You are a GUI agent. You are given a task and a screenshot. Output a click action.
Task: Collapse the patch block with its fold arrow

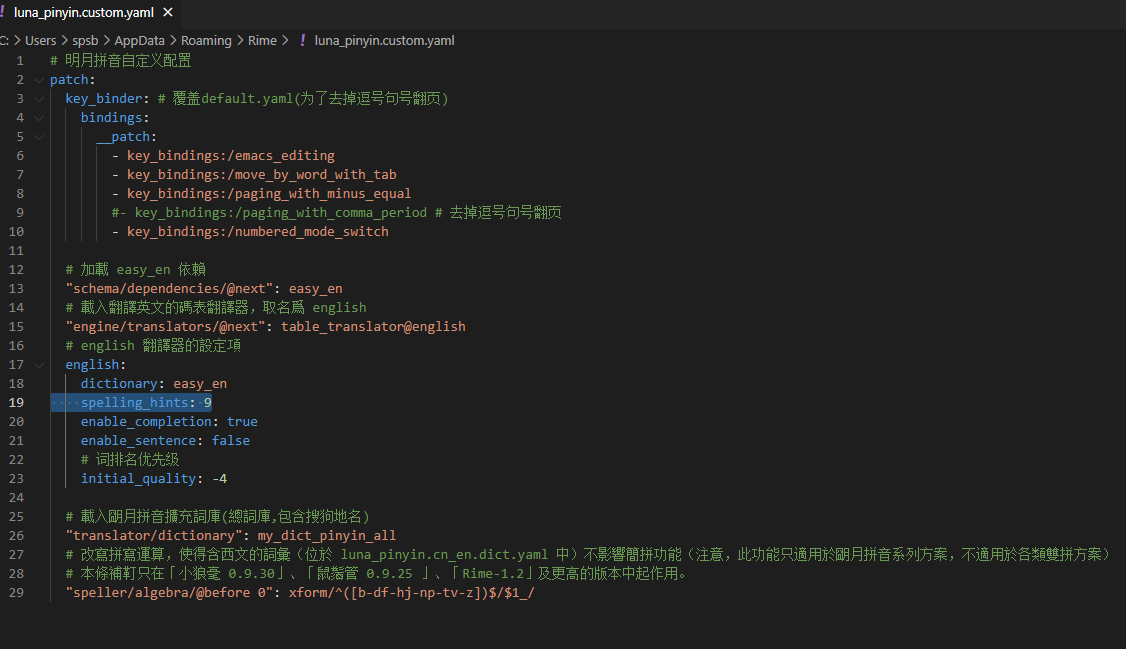(38, 79)
